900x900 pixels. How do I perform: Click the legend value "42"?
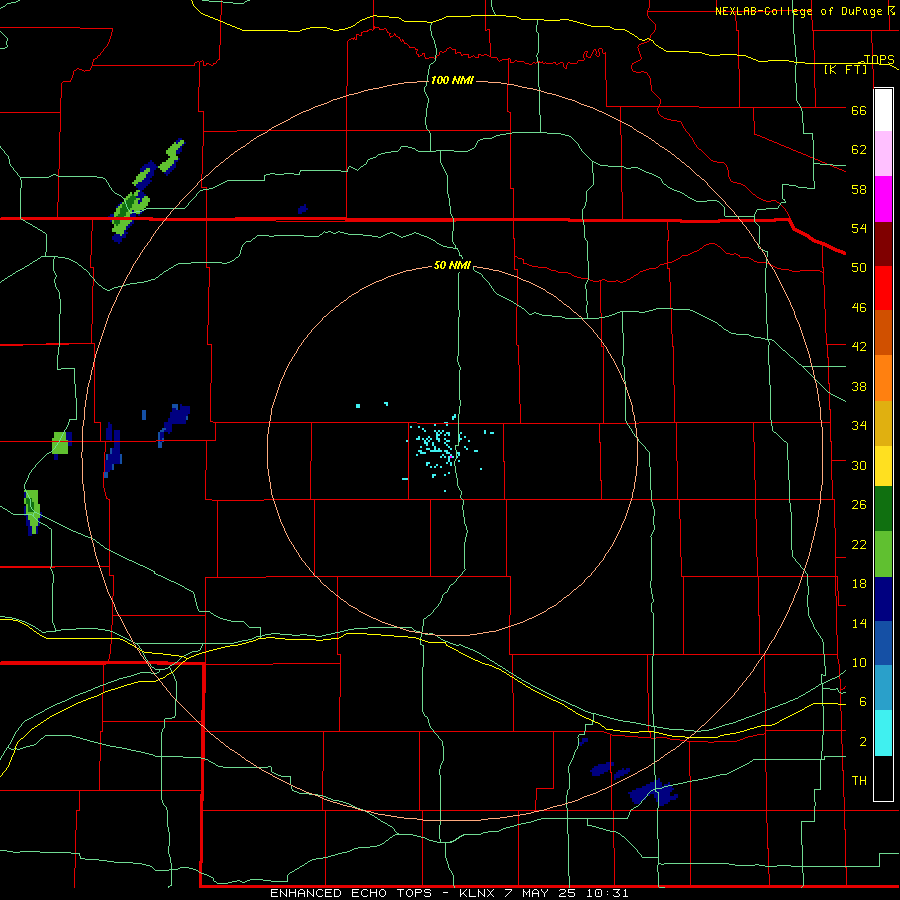(x=859, y=347)
